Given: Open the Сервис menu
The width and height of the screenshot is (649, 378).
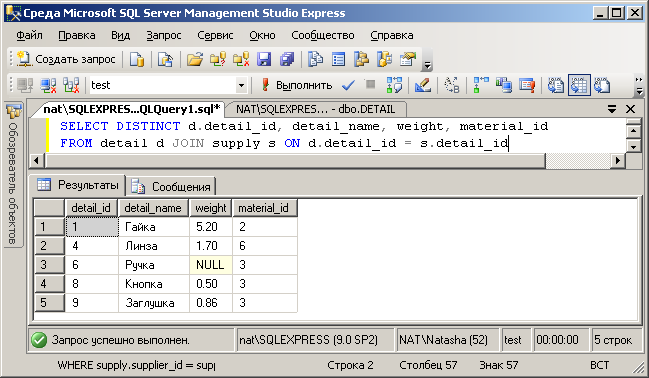Looking at the screenshot, I should click(215, 36).
